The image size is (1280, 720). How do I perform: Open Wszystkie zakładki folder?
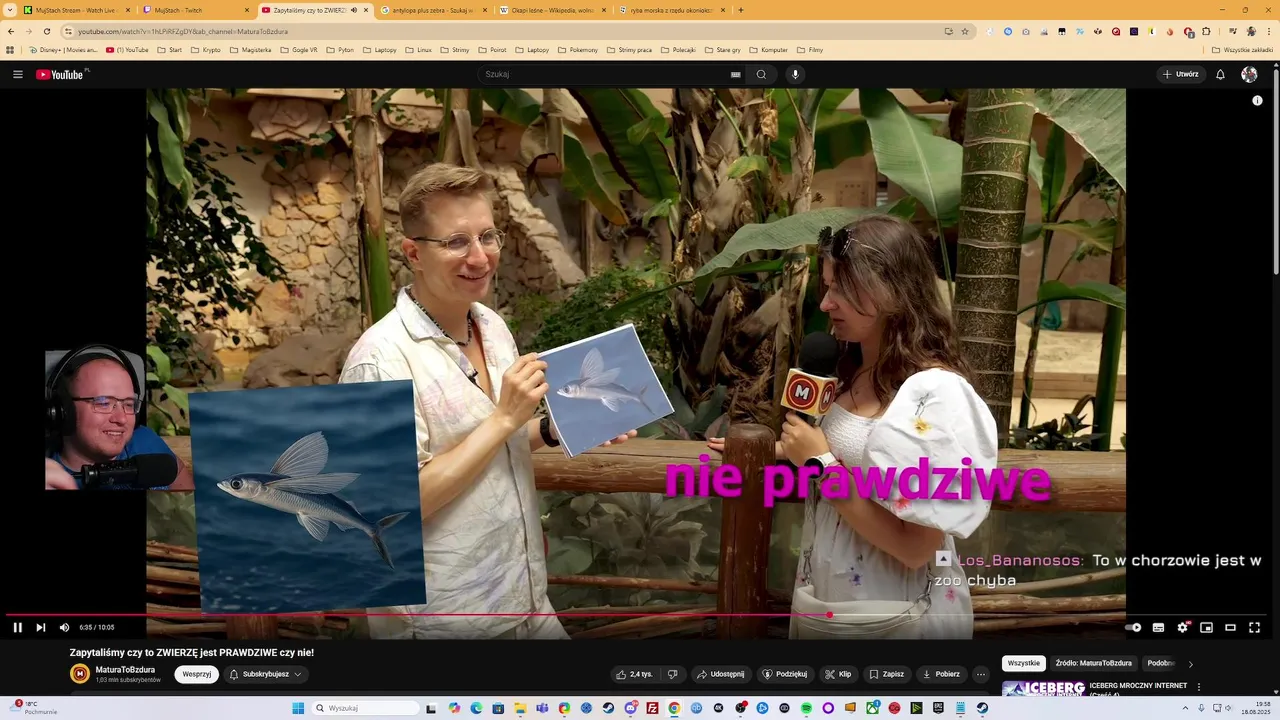pos(1242,49)
